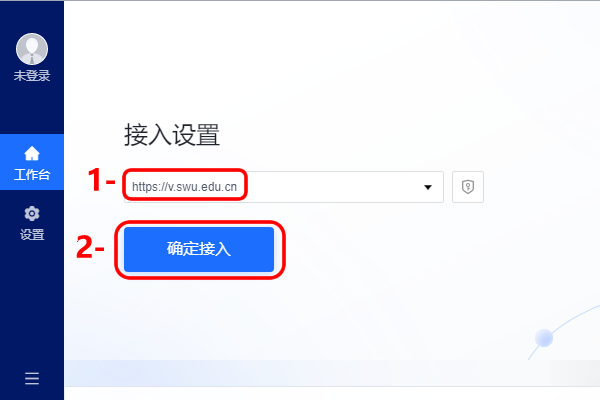The image size is (600, 400).
Task: Click the red 2- annotation marker
Action: click(90, 247)
